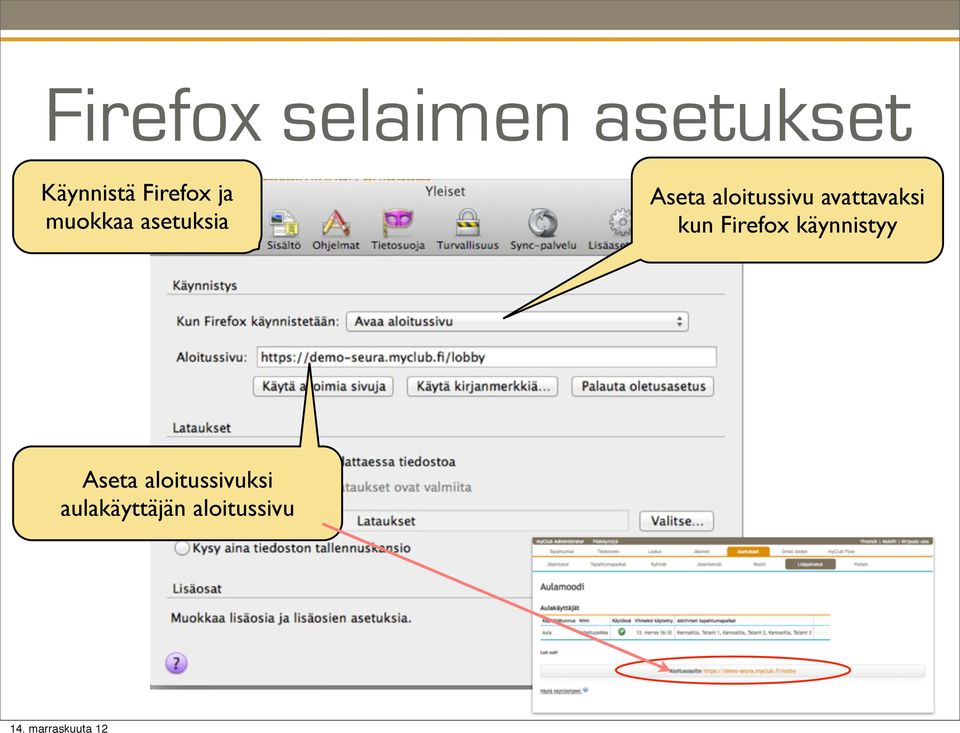Click the 'Yleiset' window title text
The width and height of the screenshot is (960, 733).
pyautogui.click(x=445, y=191)
